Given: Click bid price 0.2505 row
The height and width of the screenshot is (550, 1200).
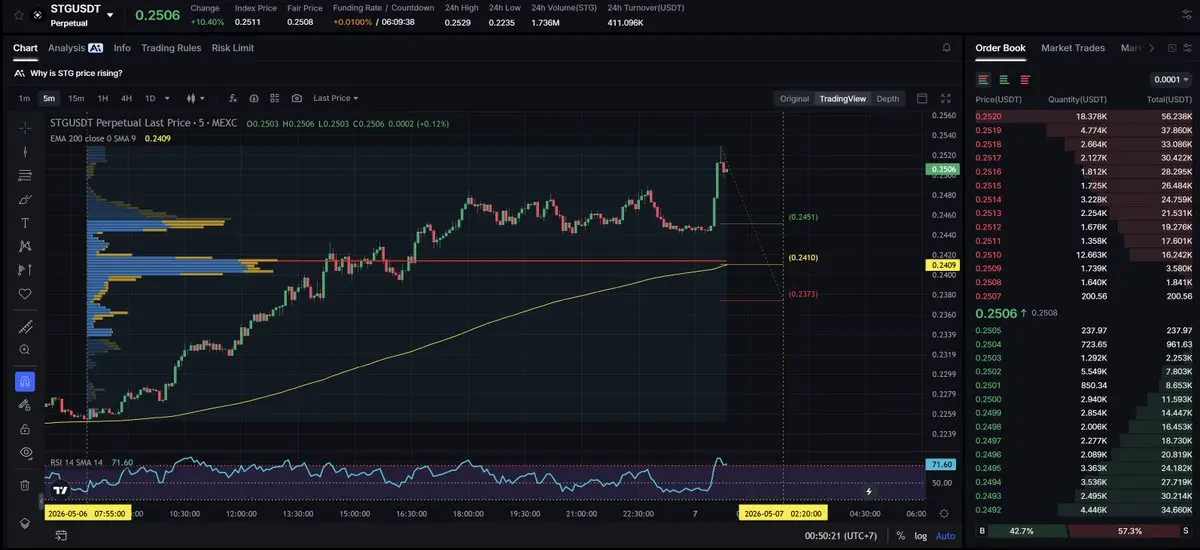Looking at the screenshot, I should click(x=1083, y=330).
